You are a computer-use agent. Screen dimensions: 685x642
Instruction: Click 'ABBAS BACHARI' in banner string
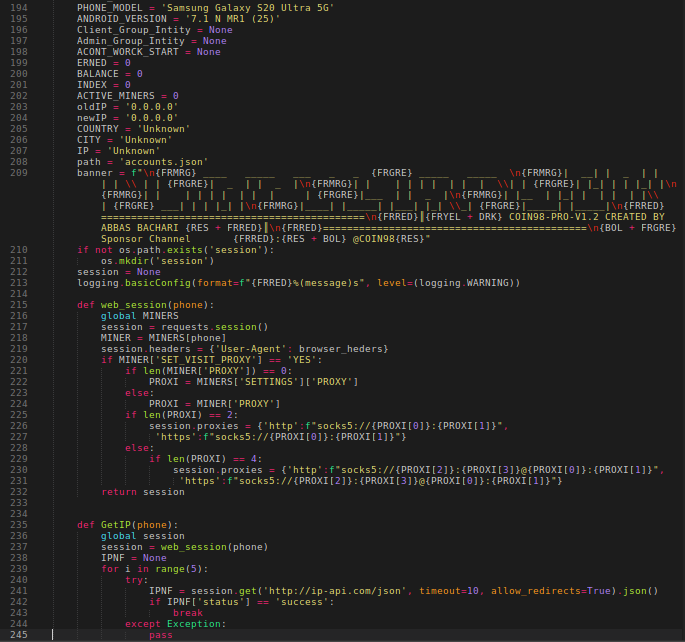tap(140, 228)
